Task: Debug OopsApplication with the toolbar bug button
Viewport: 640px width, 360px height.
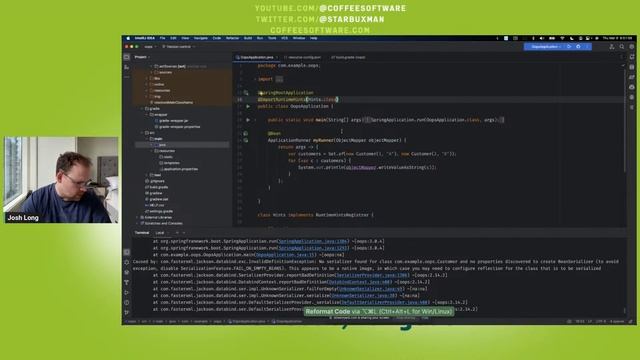Action: tap(578, 47)
